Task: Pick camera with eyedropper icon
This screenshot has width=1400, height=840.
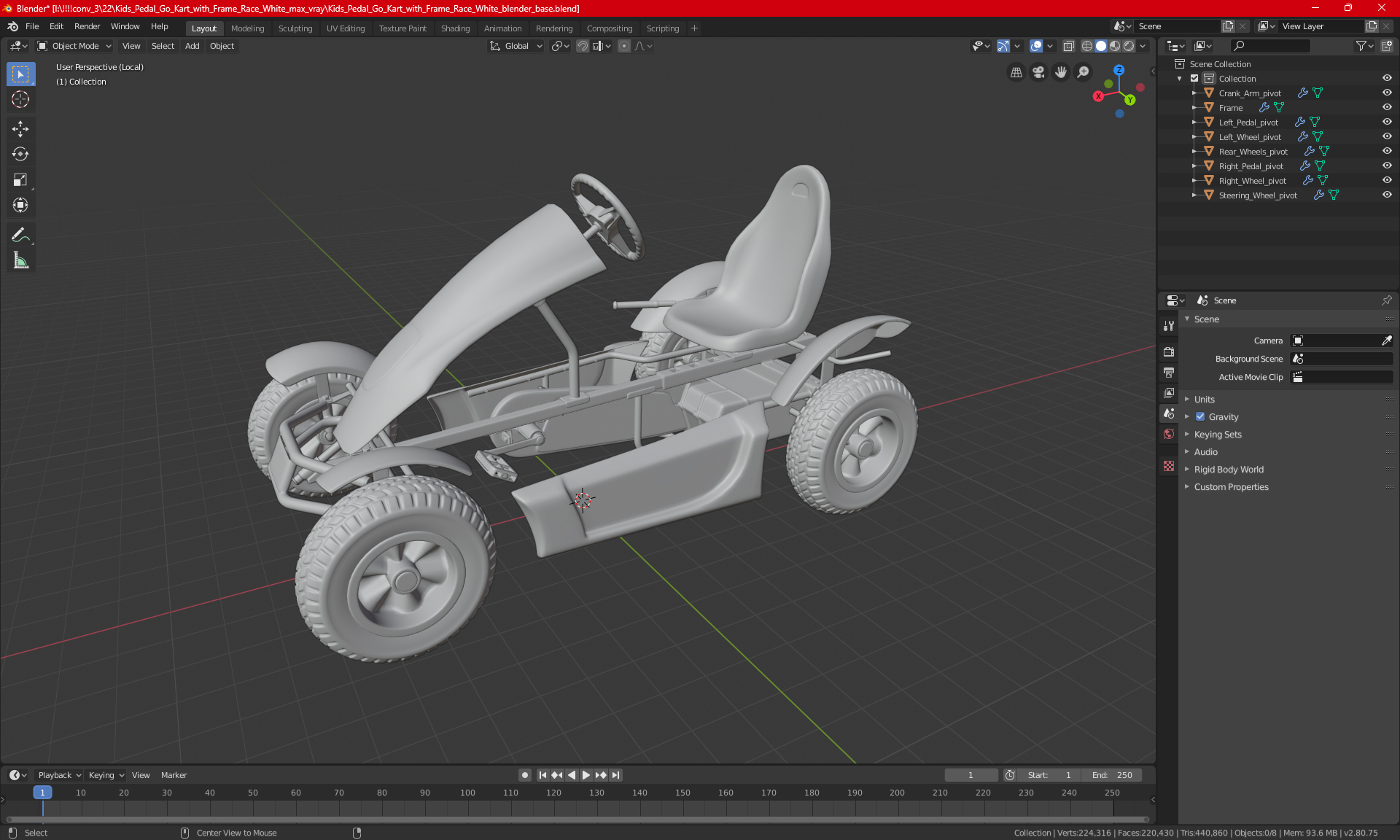Action: tap(1386, 341)
